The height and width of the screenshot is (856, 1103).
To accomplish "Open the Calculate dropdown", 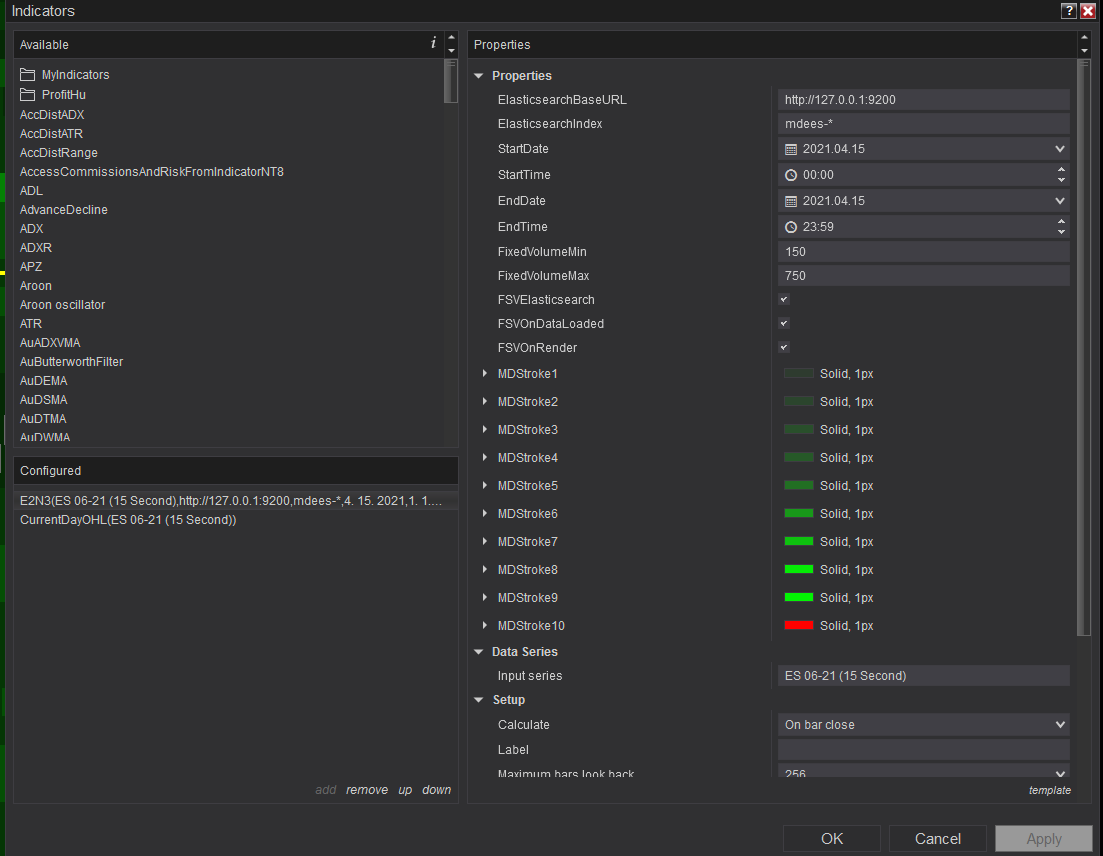I will (x=922, y=725).
